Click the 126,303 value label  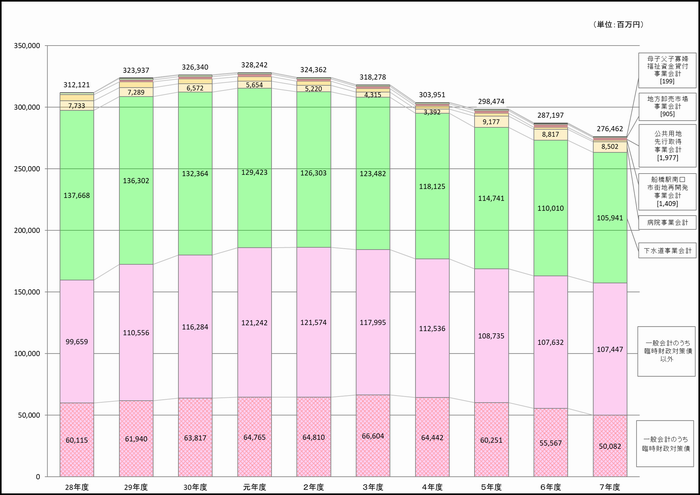coord(313,173)
